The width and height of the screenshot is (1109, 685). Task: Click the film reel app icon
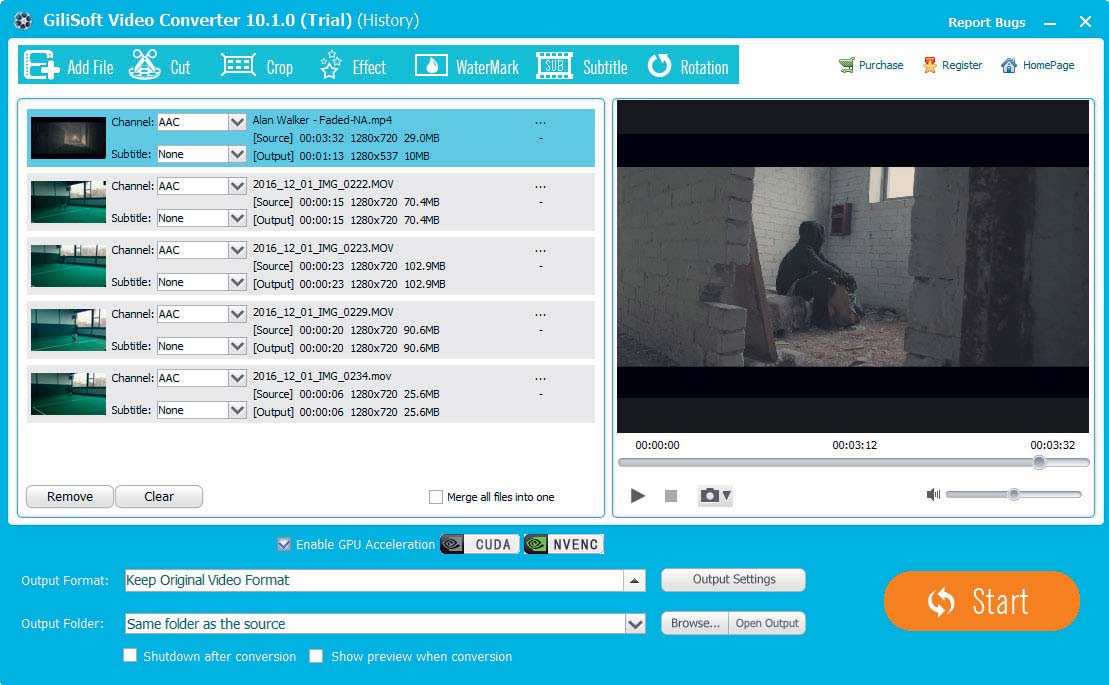(23, 21)
